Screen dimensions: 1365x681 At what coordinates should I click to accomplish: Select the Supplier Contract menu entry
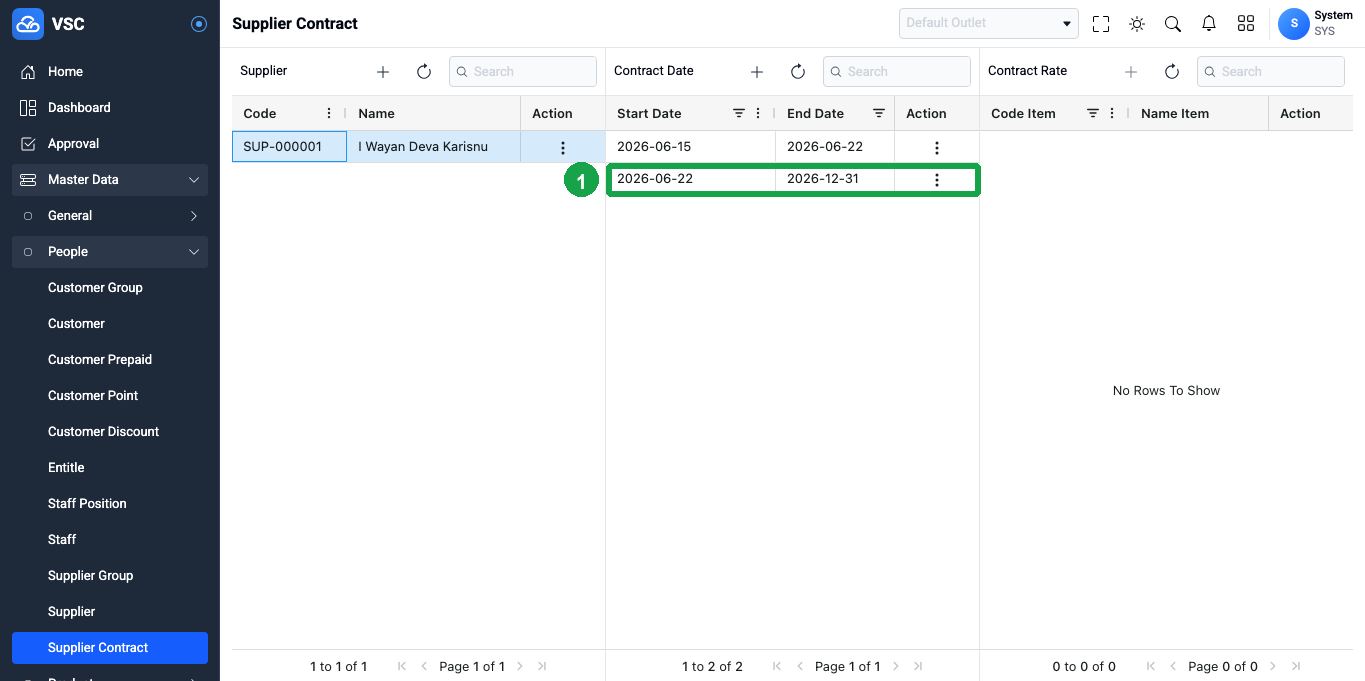(x=110, y=648)
